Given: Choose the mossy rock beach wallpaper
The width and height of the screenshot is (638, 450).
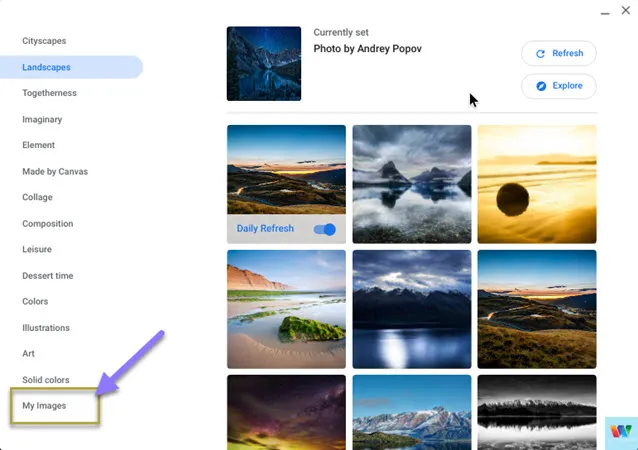Looking at the screenshot, I should [286, 309].
